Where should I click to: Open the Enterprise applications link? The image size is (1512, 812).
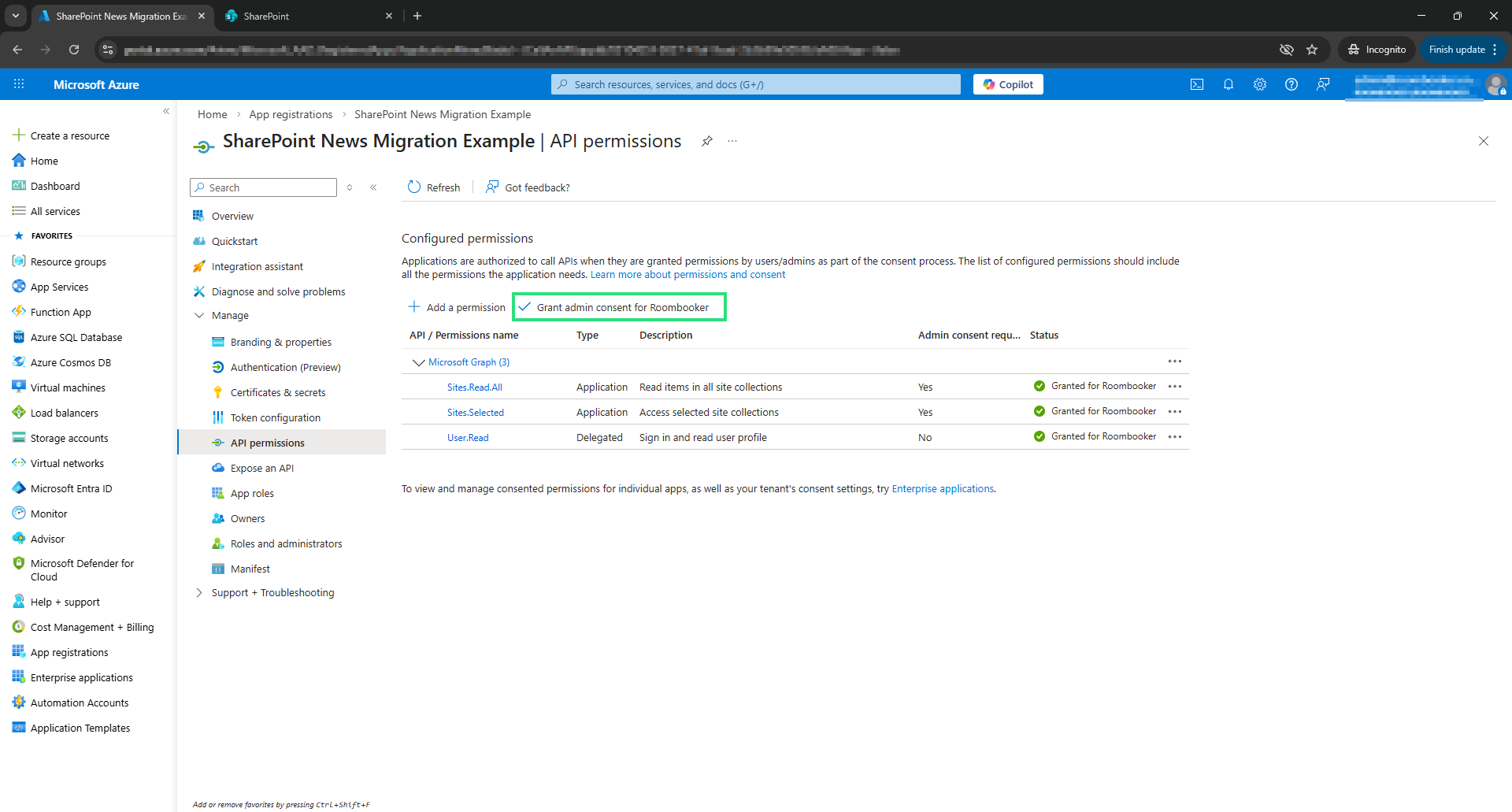click(x=942, y=489)
